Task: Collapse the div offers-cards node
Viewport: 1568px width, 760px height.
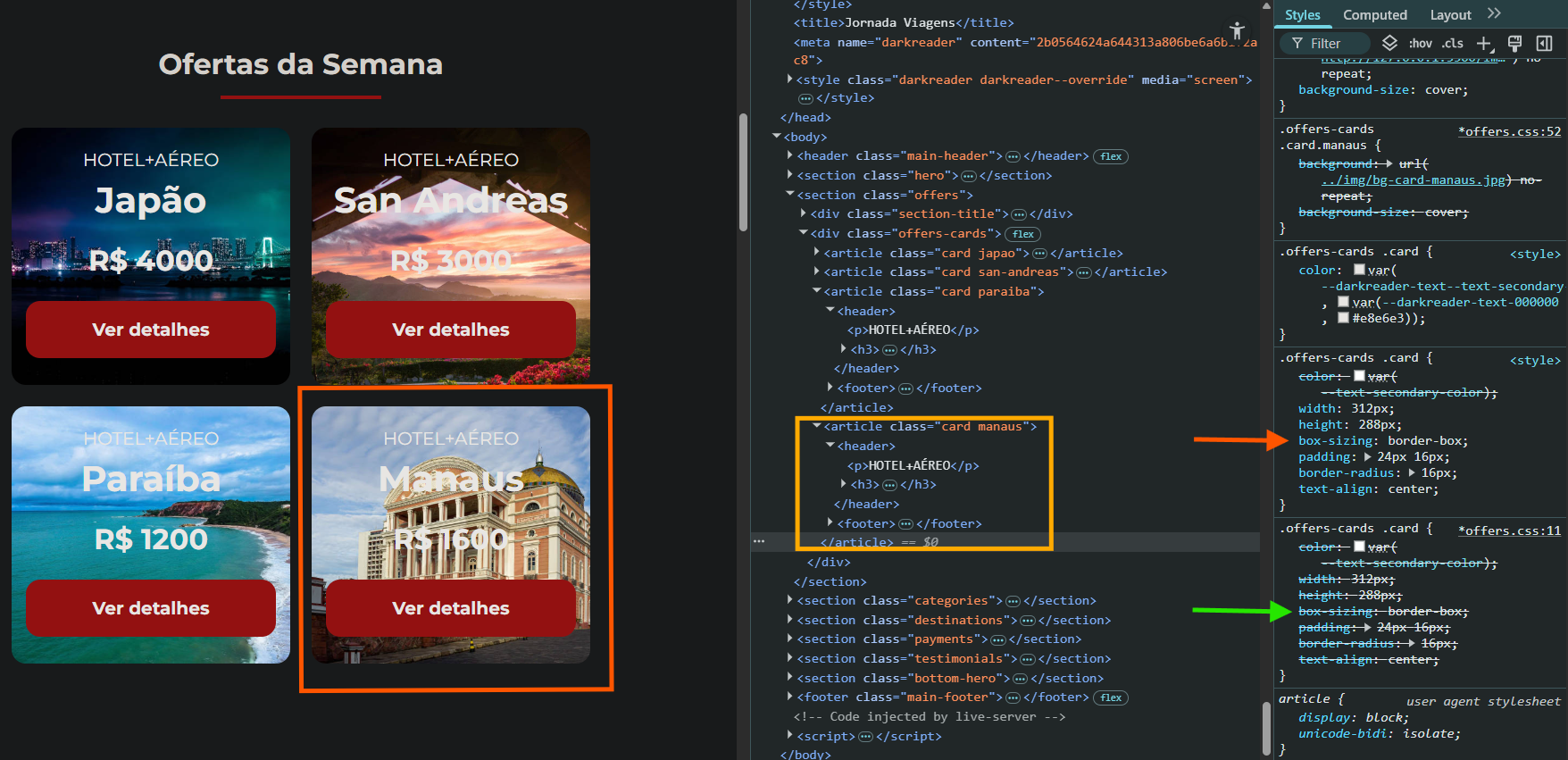Action: click(804, 233)
